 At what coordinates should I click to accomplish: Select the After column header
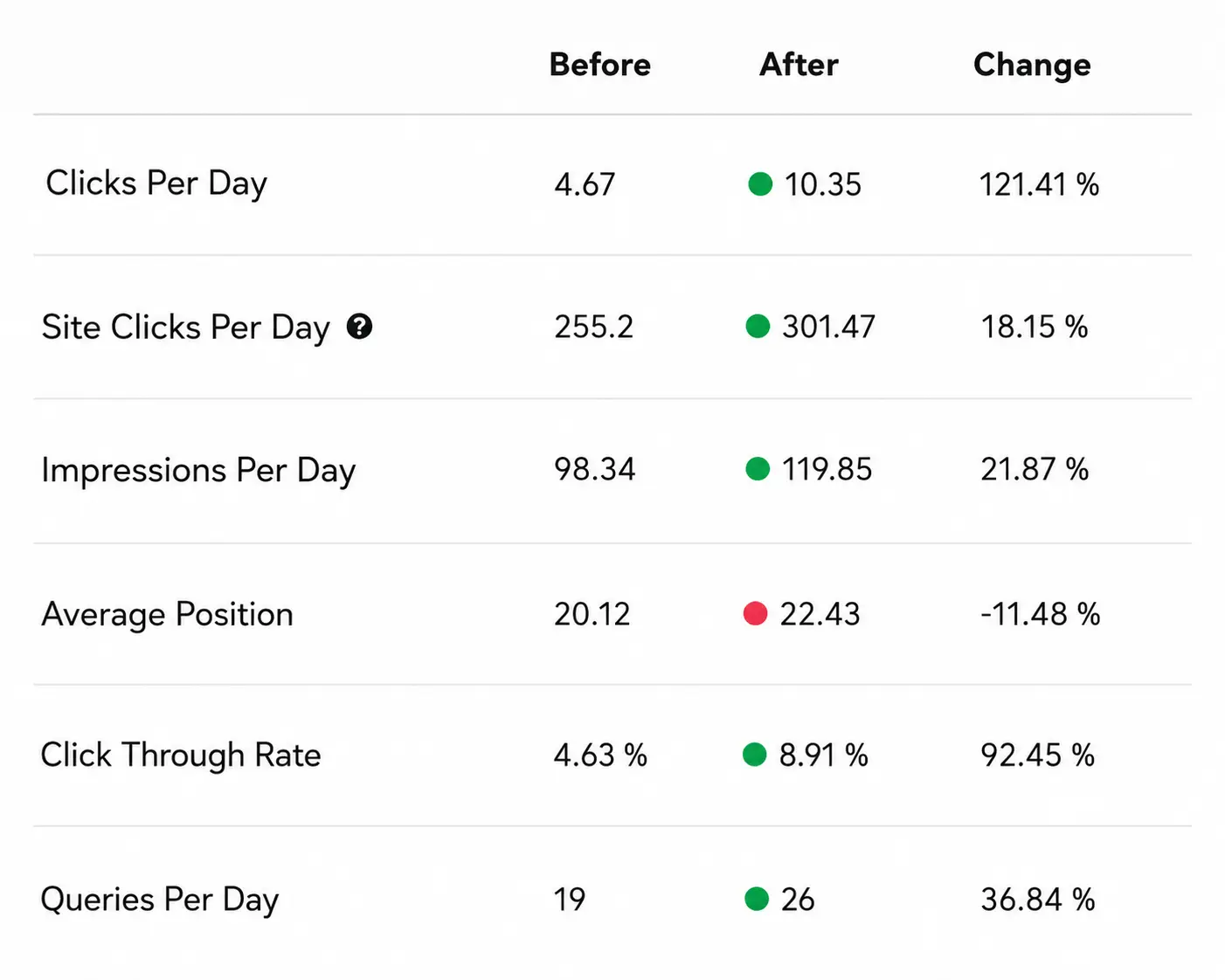tap(799, 65)
